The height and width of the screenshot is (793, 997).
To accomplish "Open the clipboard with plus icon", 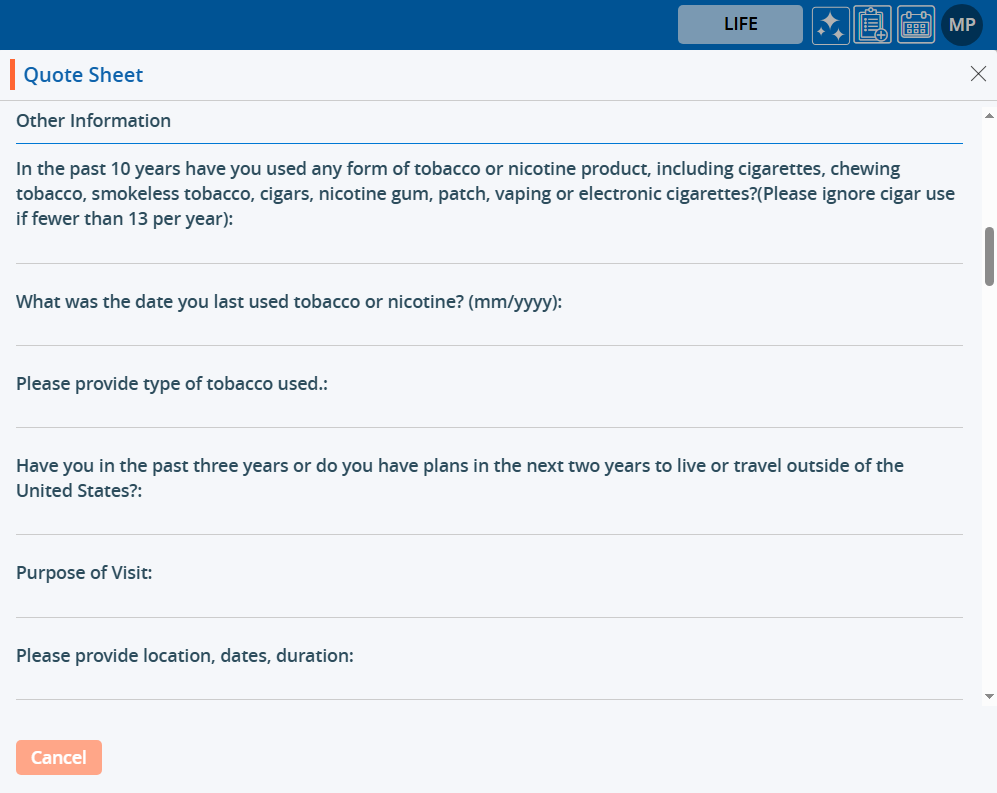I will 872,25.
